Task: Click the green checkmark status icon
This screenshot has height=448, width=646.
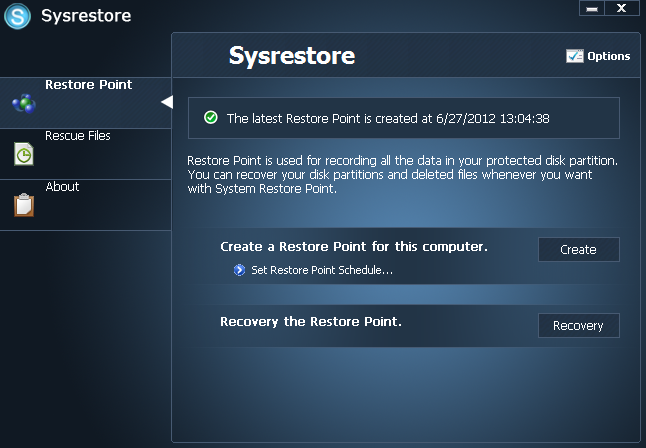Action: tap(210, 118)
